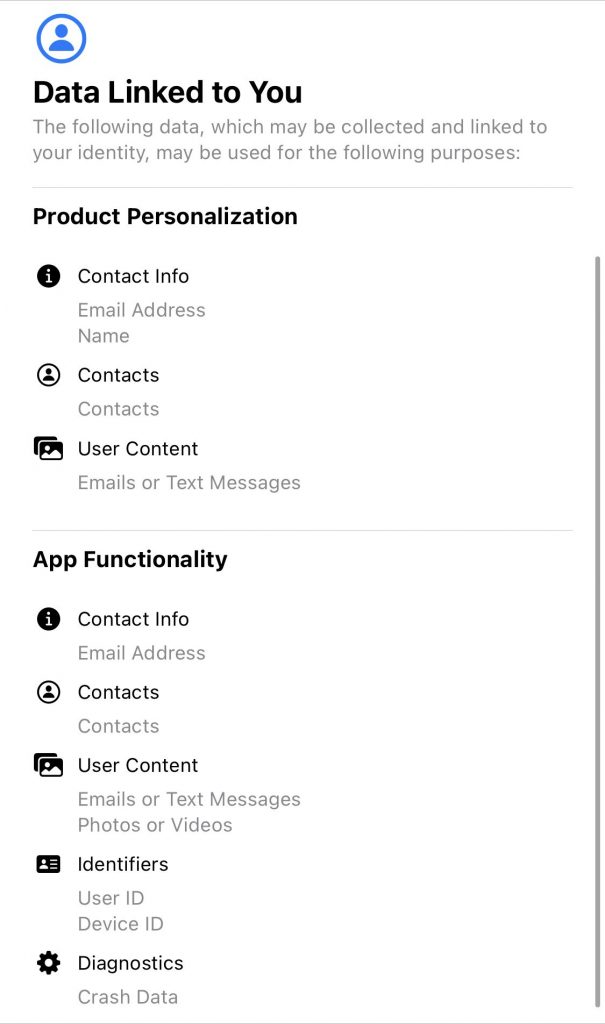The image size is (605, 1024).
Task: Click the Contact Info icon under Product Personalization
Action: pos(47,276)
